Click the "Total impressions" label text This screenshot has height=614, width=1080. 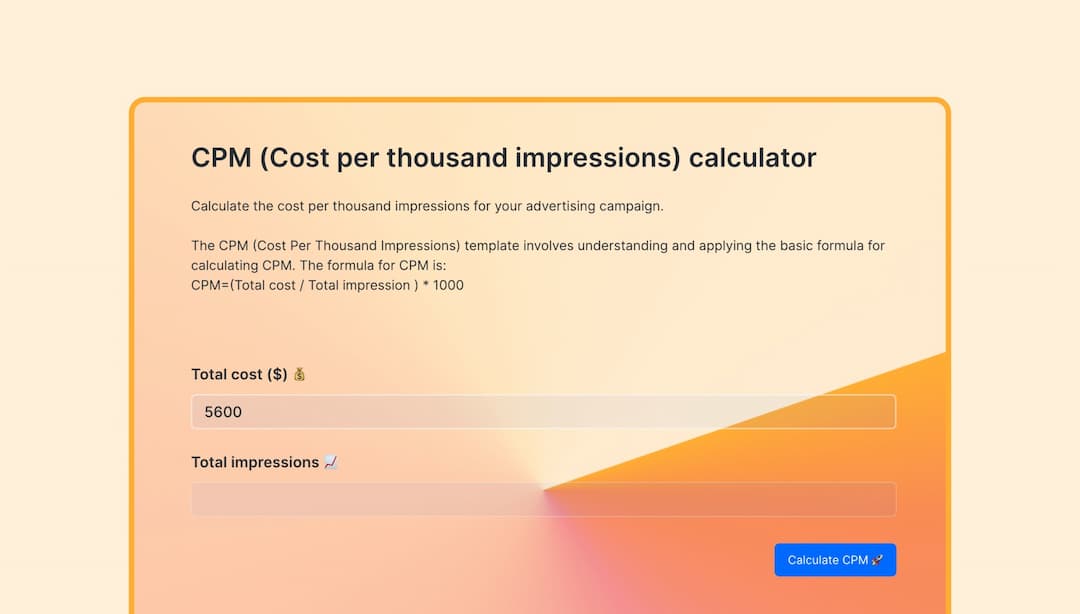tap(255, 462)
